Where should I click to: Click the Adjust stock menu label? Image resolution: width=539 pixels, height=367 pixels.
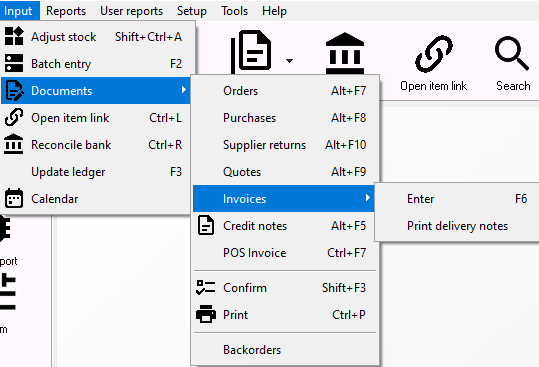pos(64,37)
